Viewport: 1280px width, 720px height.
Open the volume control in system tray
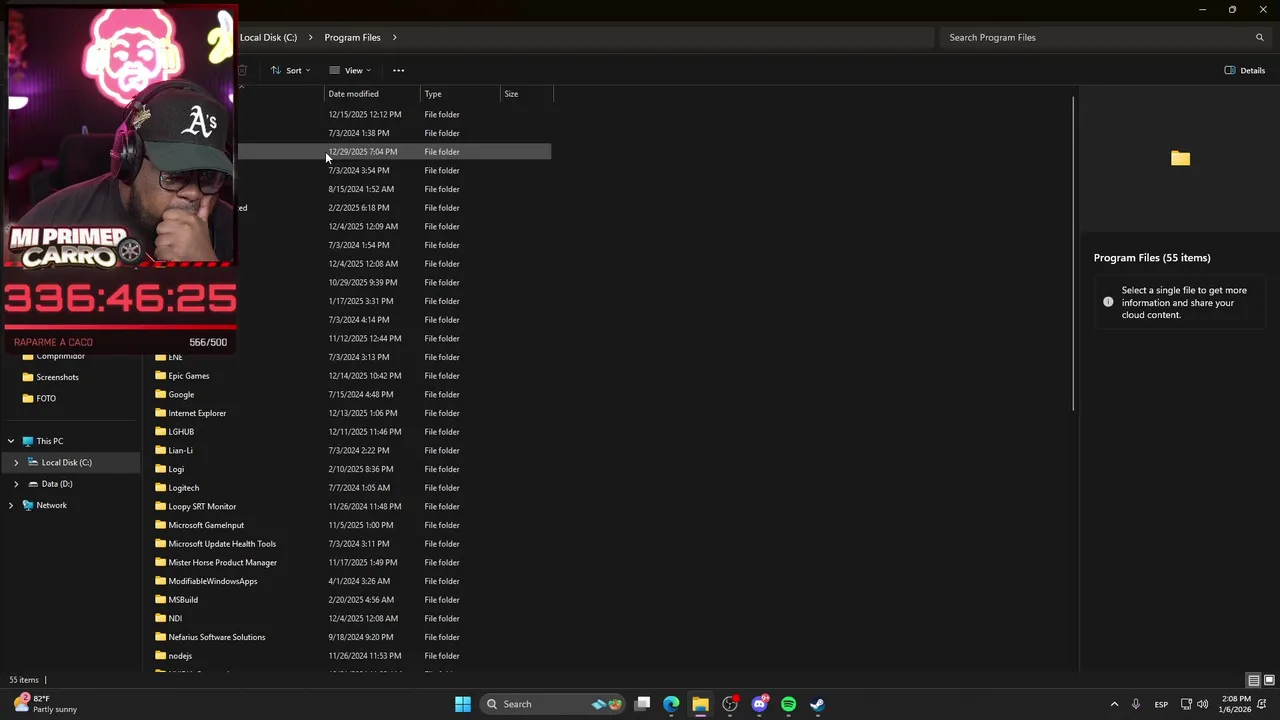(x=1202, y=704)
